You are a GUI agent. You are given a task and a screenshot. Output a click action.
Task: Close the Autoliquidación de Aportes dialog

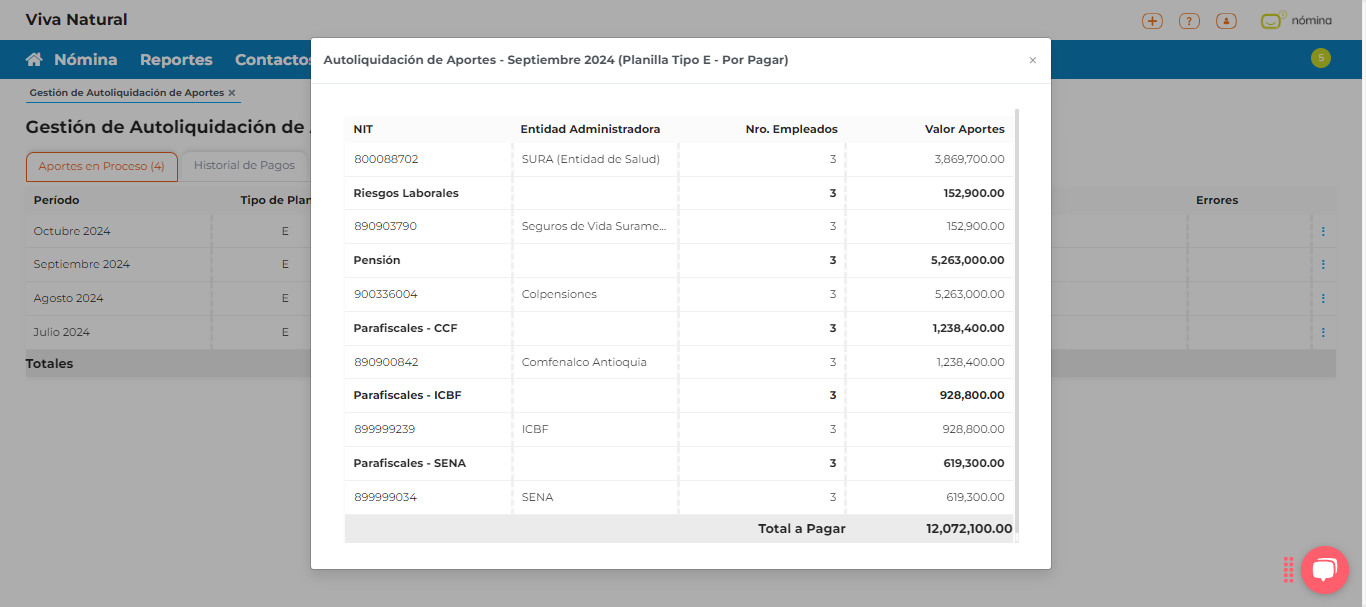(x=1033, y=61)
